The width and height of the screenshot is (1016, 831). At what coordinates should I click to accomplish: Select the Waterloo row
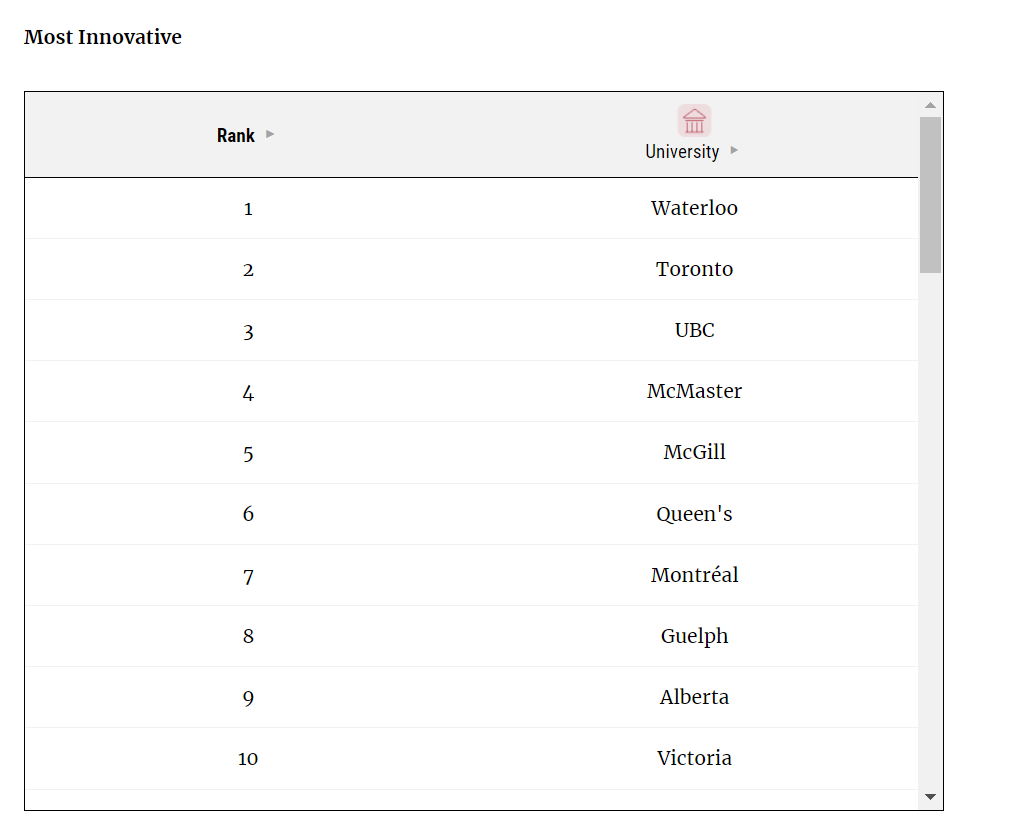pos(471,208)
